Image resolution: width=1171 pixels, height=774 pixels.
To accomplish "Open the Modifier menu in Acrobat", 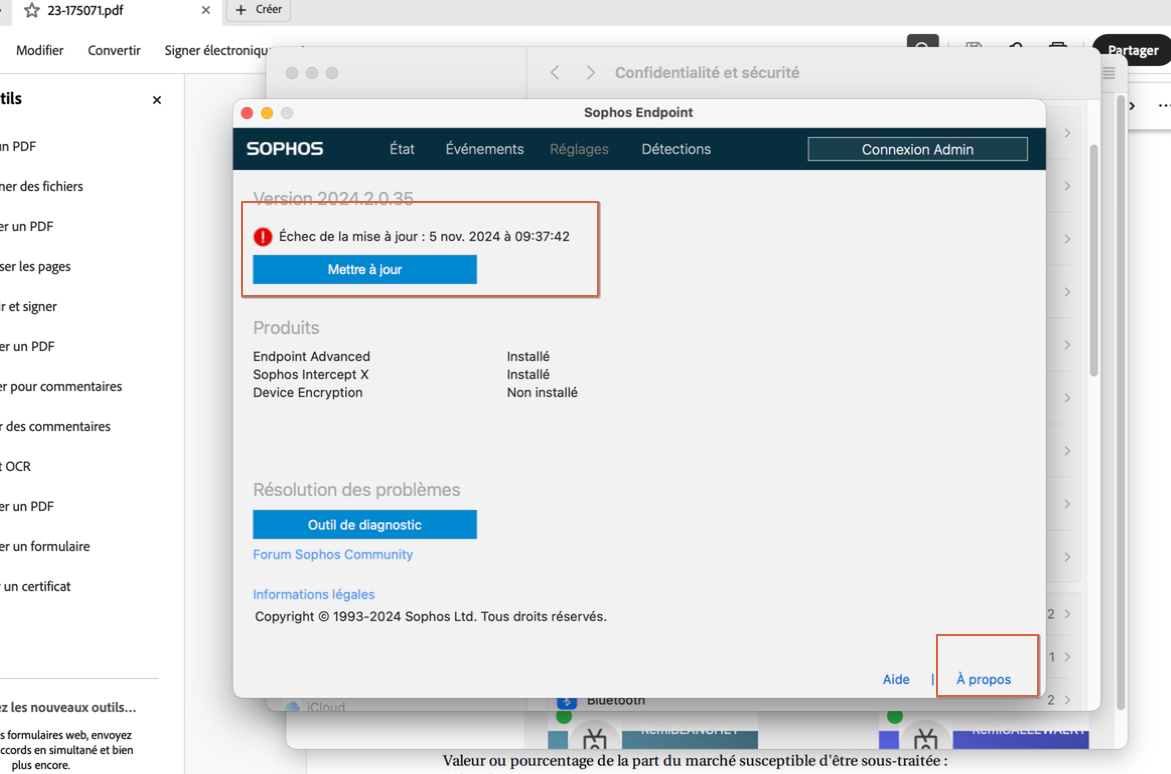I will (40, 50).
